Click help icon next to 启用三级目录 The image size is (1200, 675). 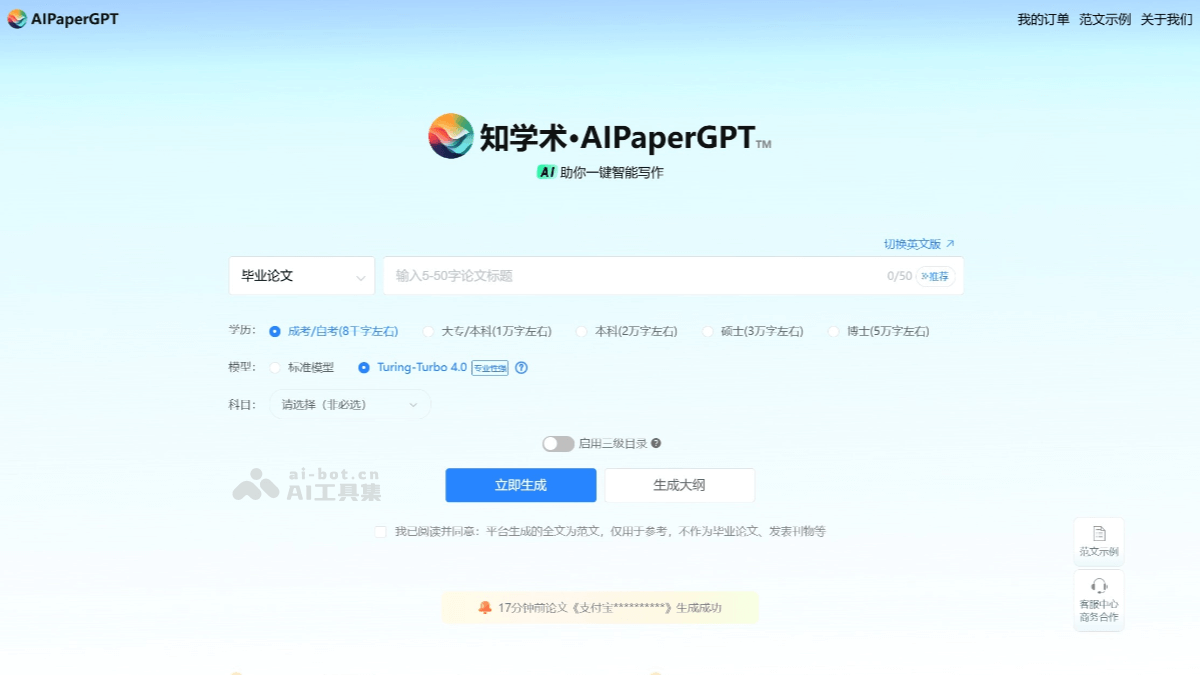pyautogui.click(x=656, y=443)
